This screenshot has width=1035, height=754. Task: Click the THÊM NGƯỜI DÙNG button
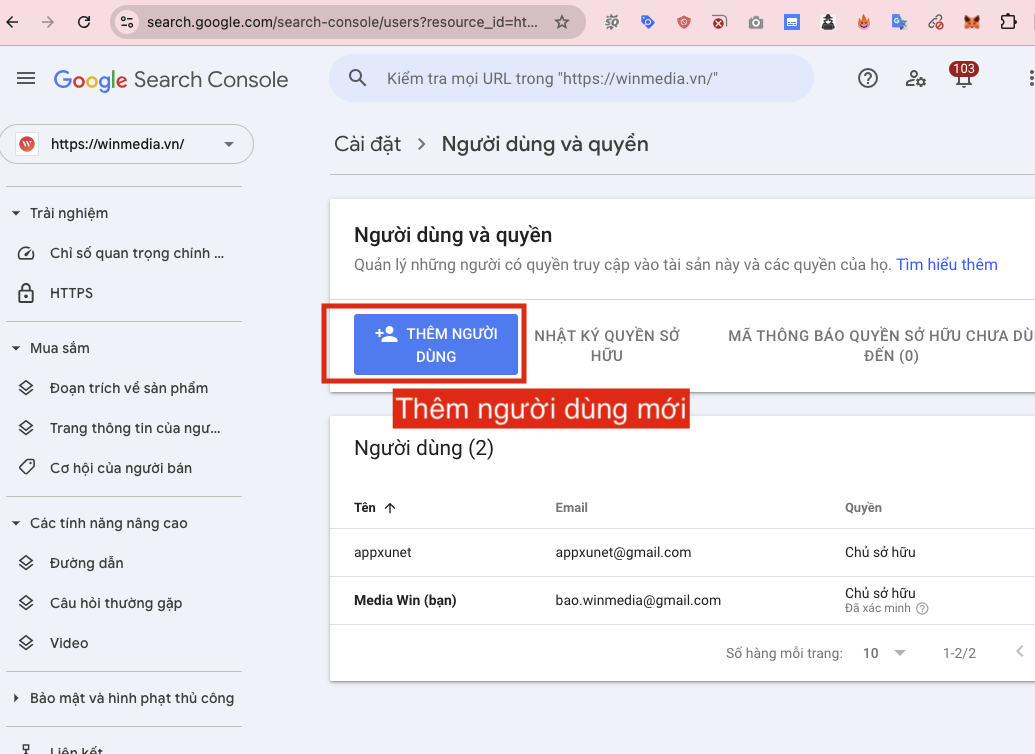436,345
